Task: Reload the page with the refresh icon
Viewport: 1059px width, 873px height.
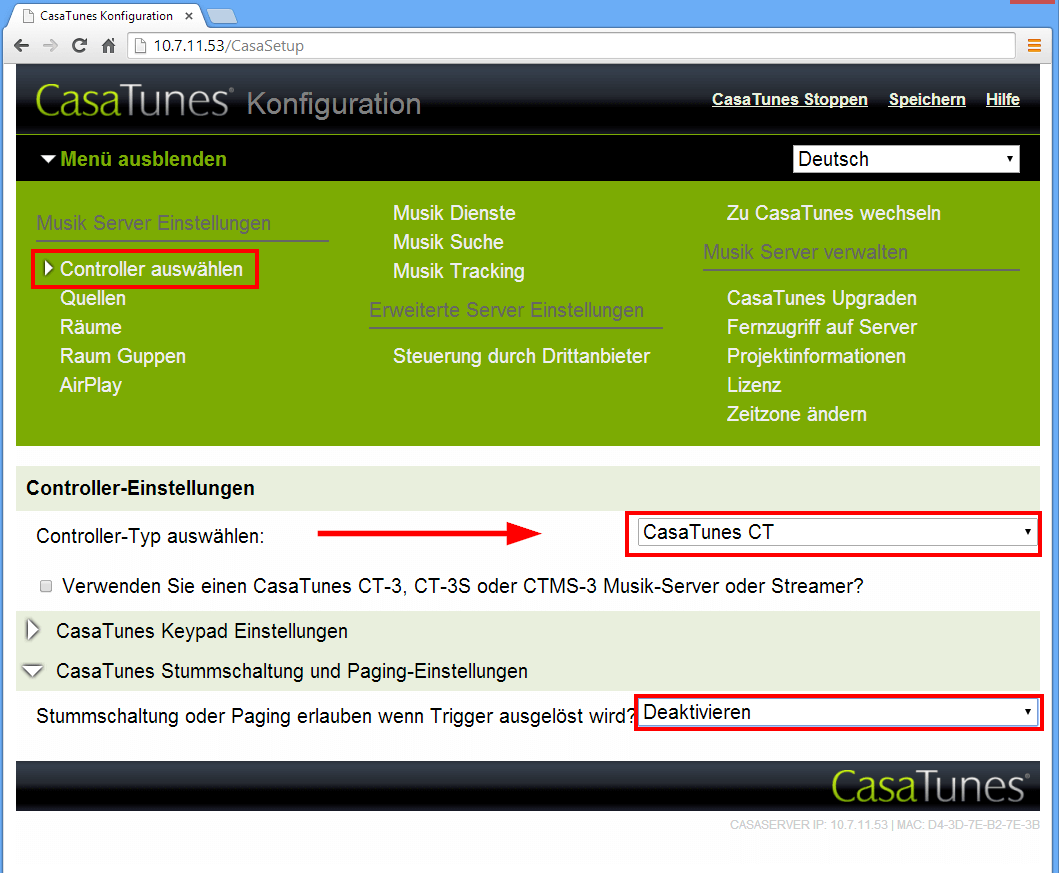Action: [x=79, y=46]
